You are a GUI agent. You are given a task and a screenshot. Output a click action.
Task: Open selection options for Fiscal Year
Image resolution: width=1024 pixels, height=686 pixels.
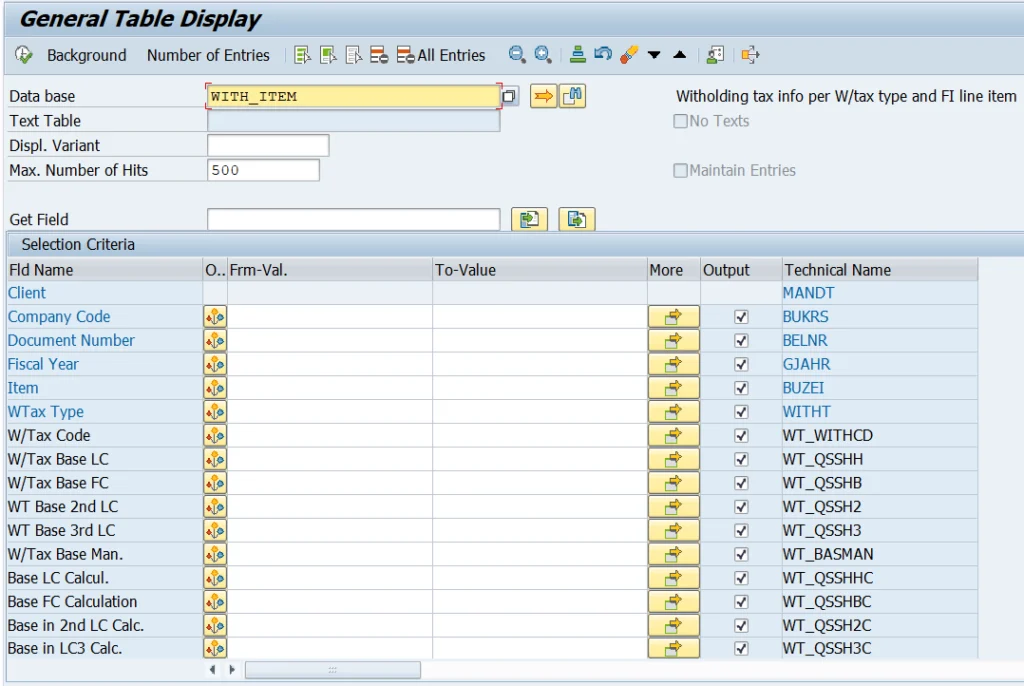(x=215, y=365)
